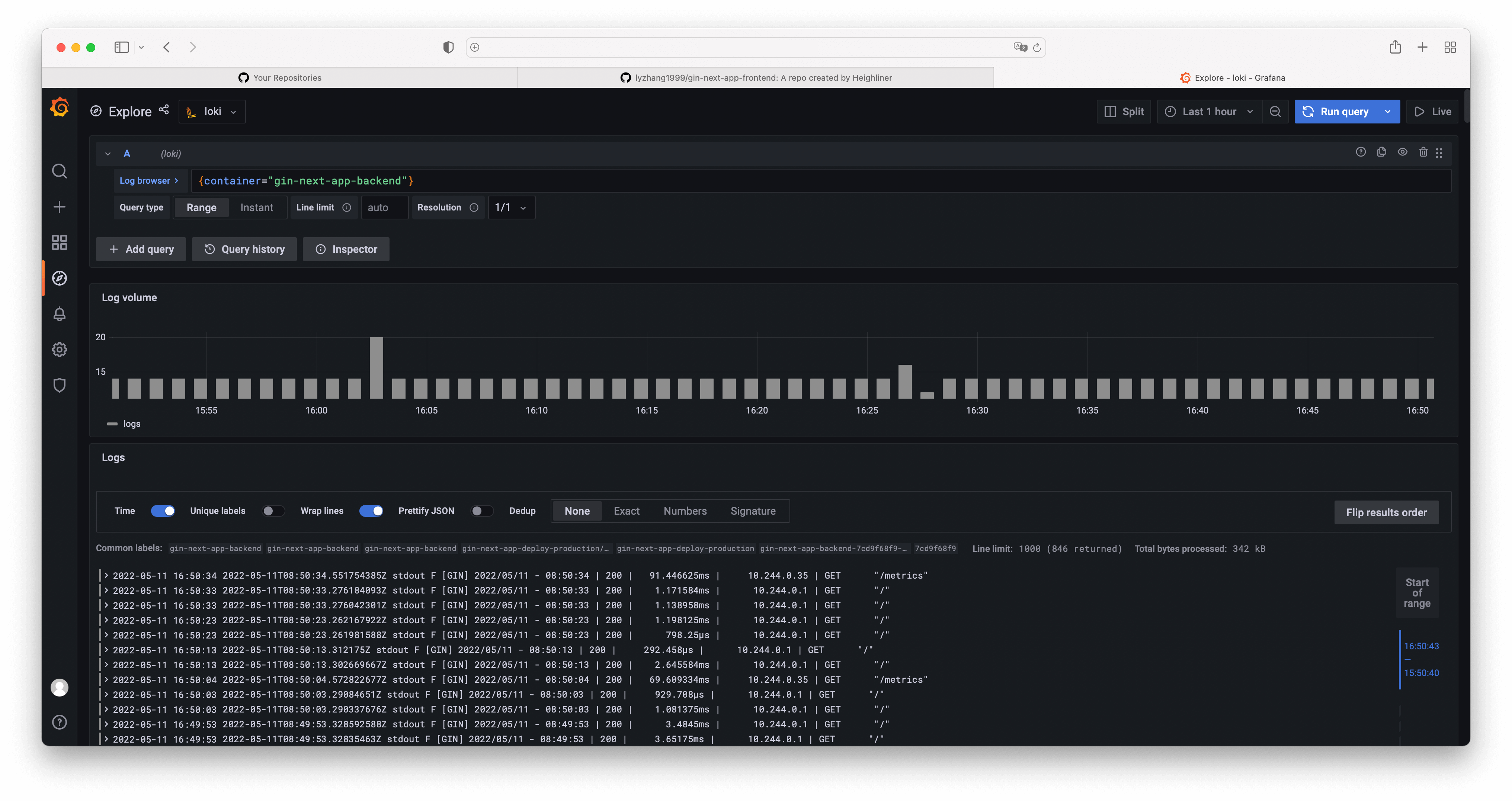Toggle the Wrap lines switch

371,511
